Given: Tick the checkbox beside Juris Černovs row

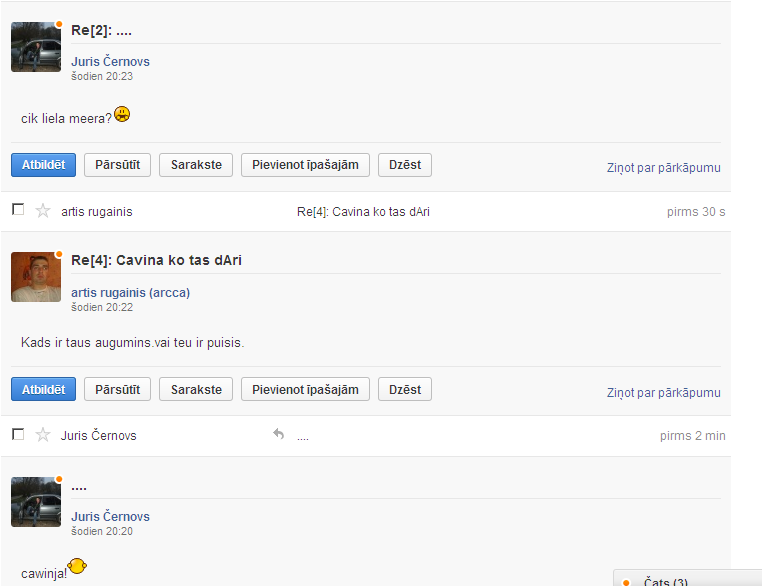Looking at the screenshot, I should [17, 434].
